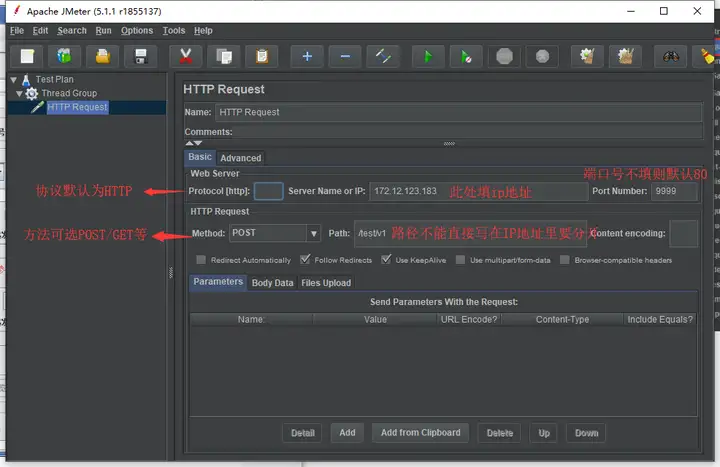
Task: Click the Clear results broom icon
Action: (587, 56)
